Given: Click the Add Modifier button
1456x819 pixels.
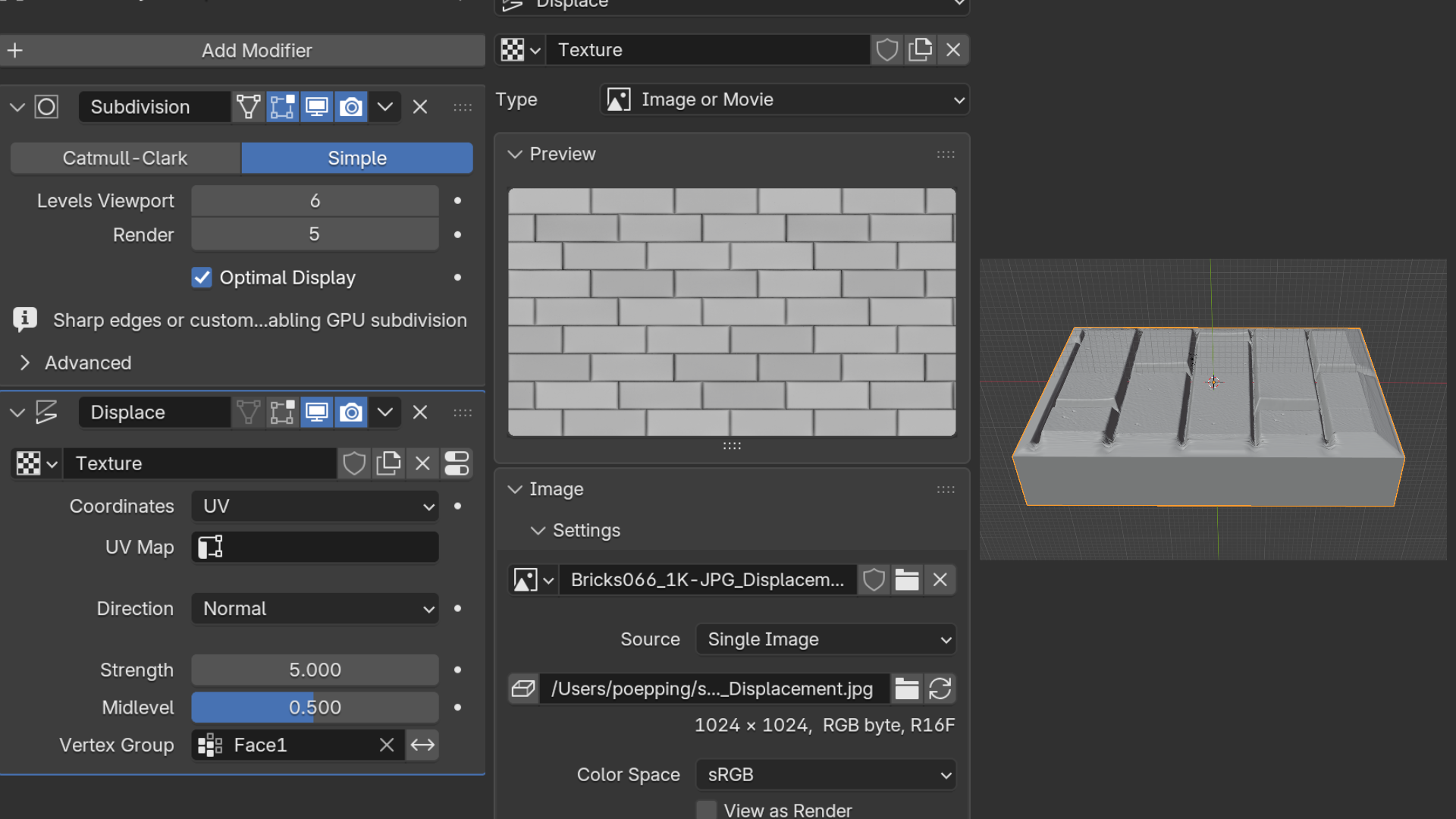Looking at the screenshot, I should click(242, 51).
